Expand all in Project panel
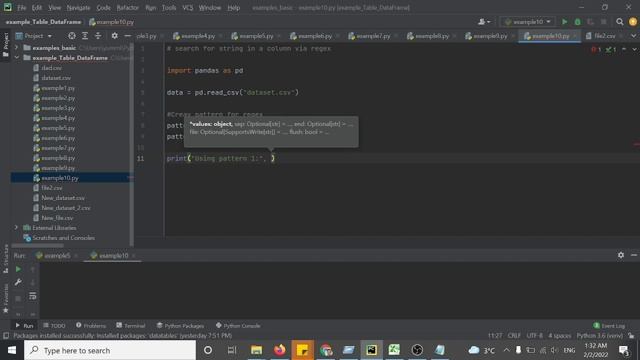This screenshot has height=360, width=640. pos(85,36)
